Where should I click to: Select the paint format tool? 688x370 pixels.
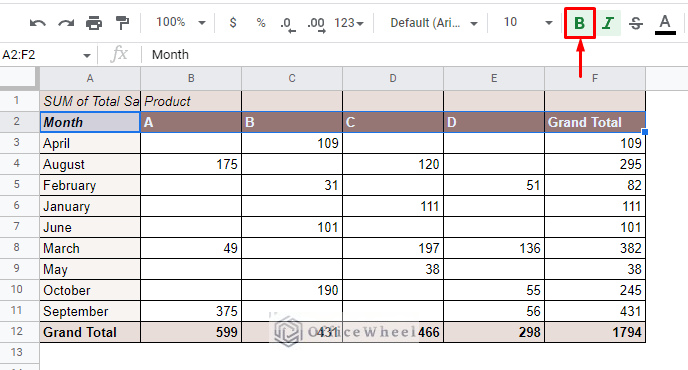(x=122, y=23)
